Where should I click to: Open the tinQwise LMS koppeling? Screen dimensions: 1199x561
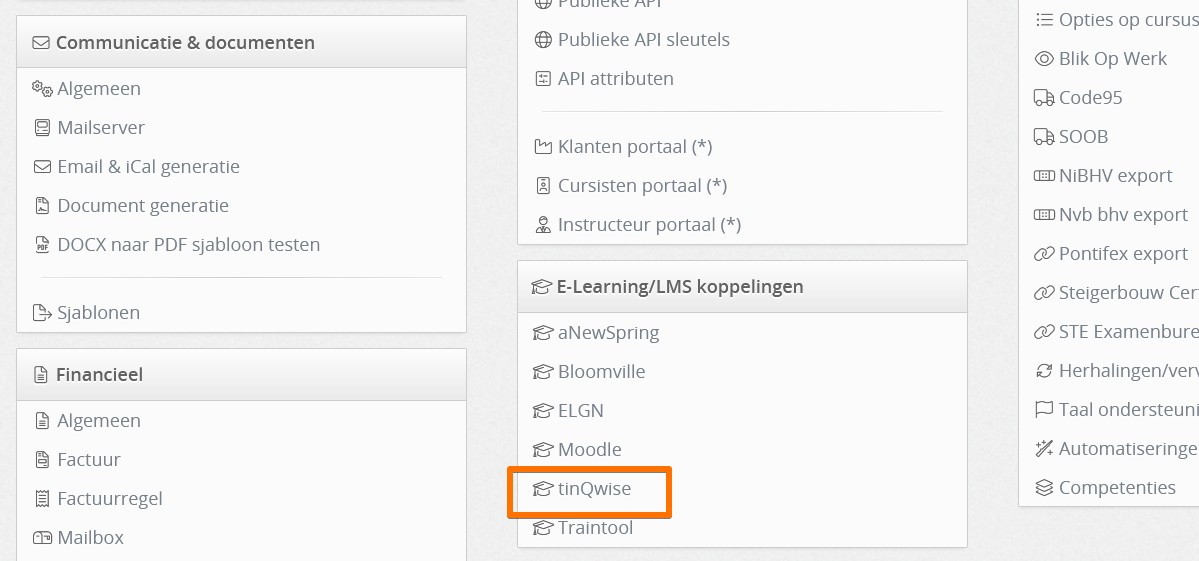(x=594, y=488)
